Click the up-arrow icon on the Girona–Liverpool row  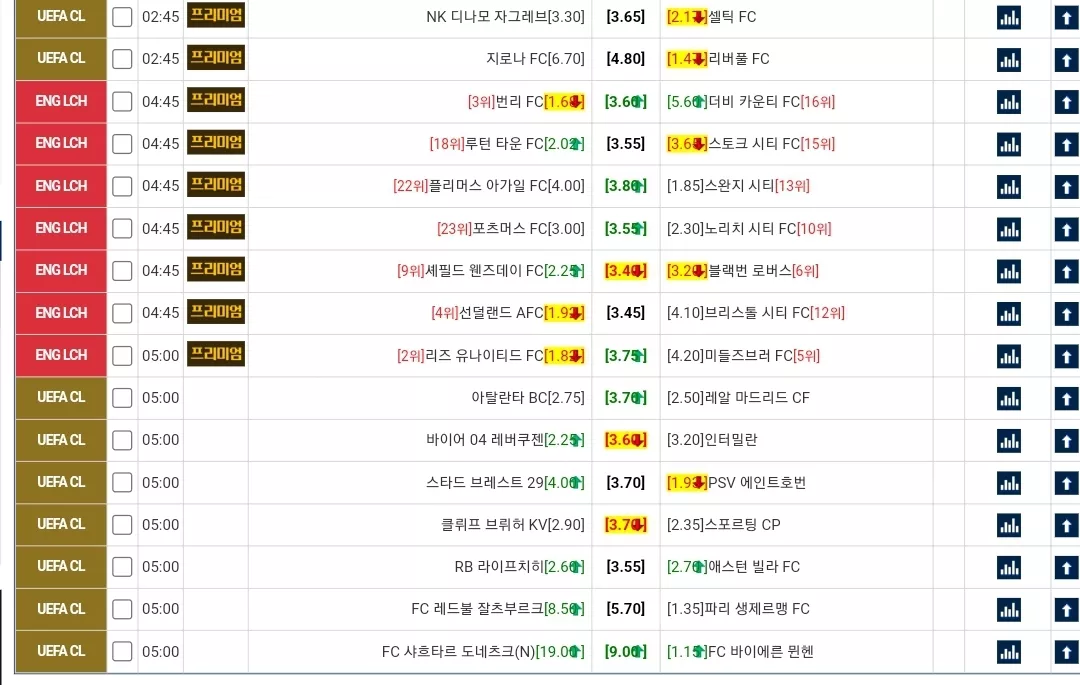coord(1067,60)
